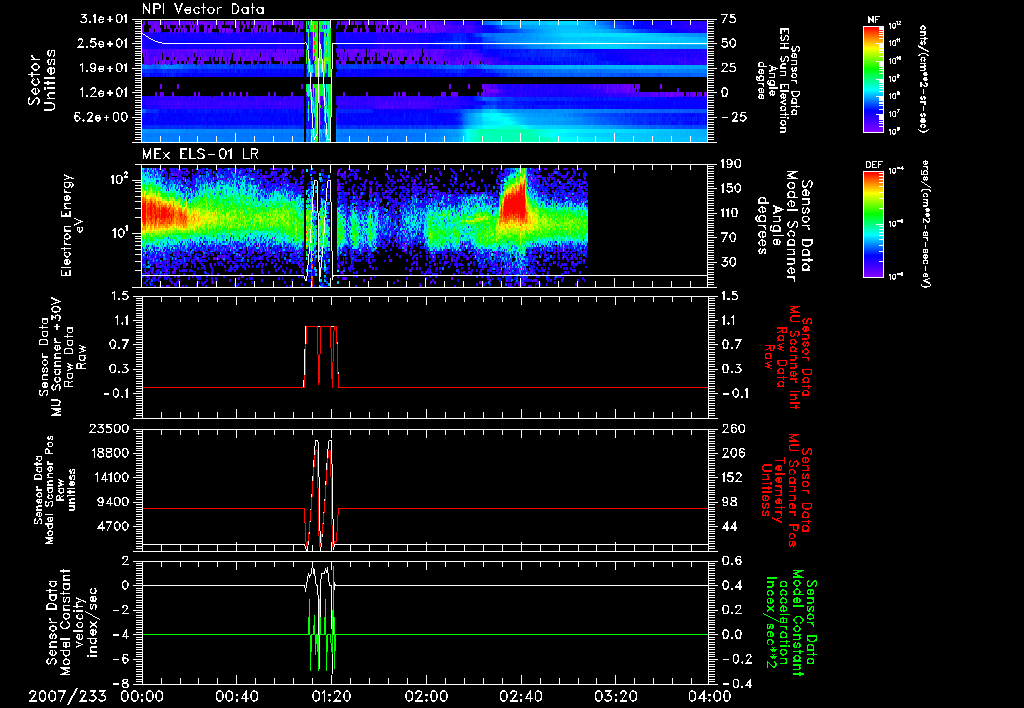1024x708 pixels.
Task: Click the 03:20 time axis label
Action: 615,696
